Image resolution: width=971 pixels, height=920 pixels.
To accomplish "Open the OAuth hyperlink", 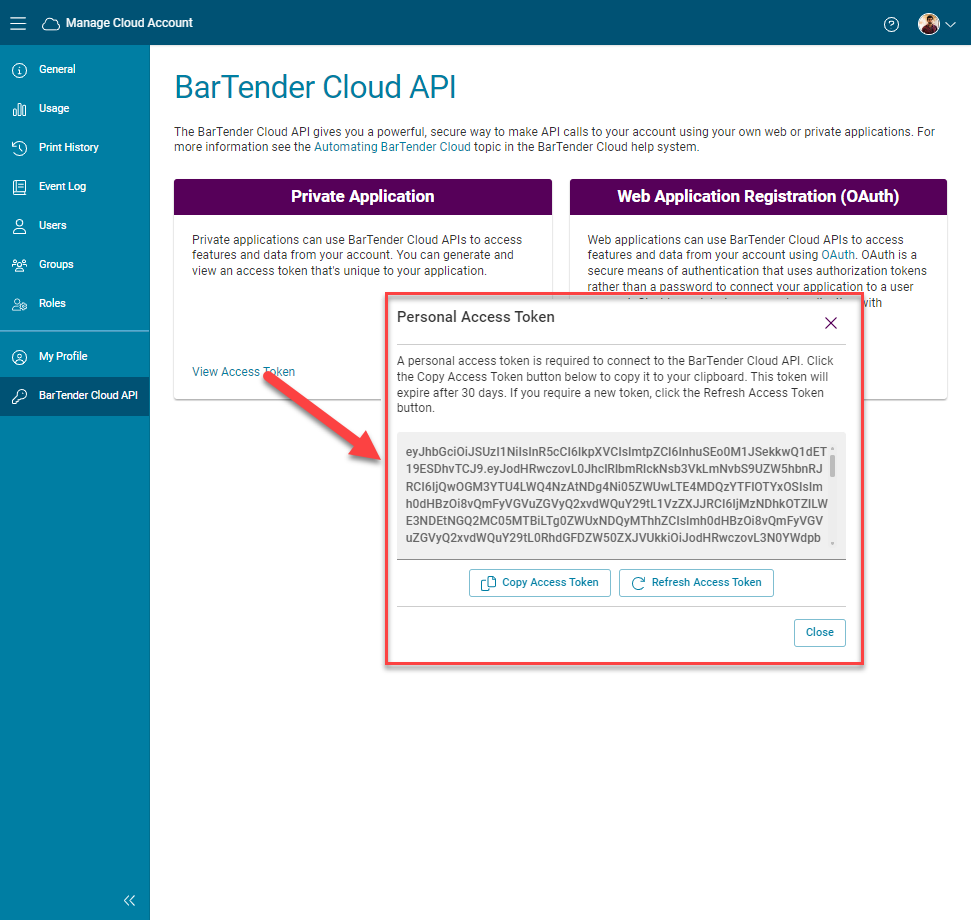I will 838,254.
